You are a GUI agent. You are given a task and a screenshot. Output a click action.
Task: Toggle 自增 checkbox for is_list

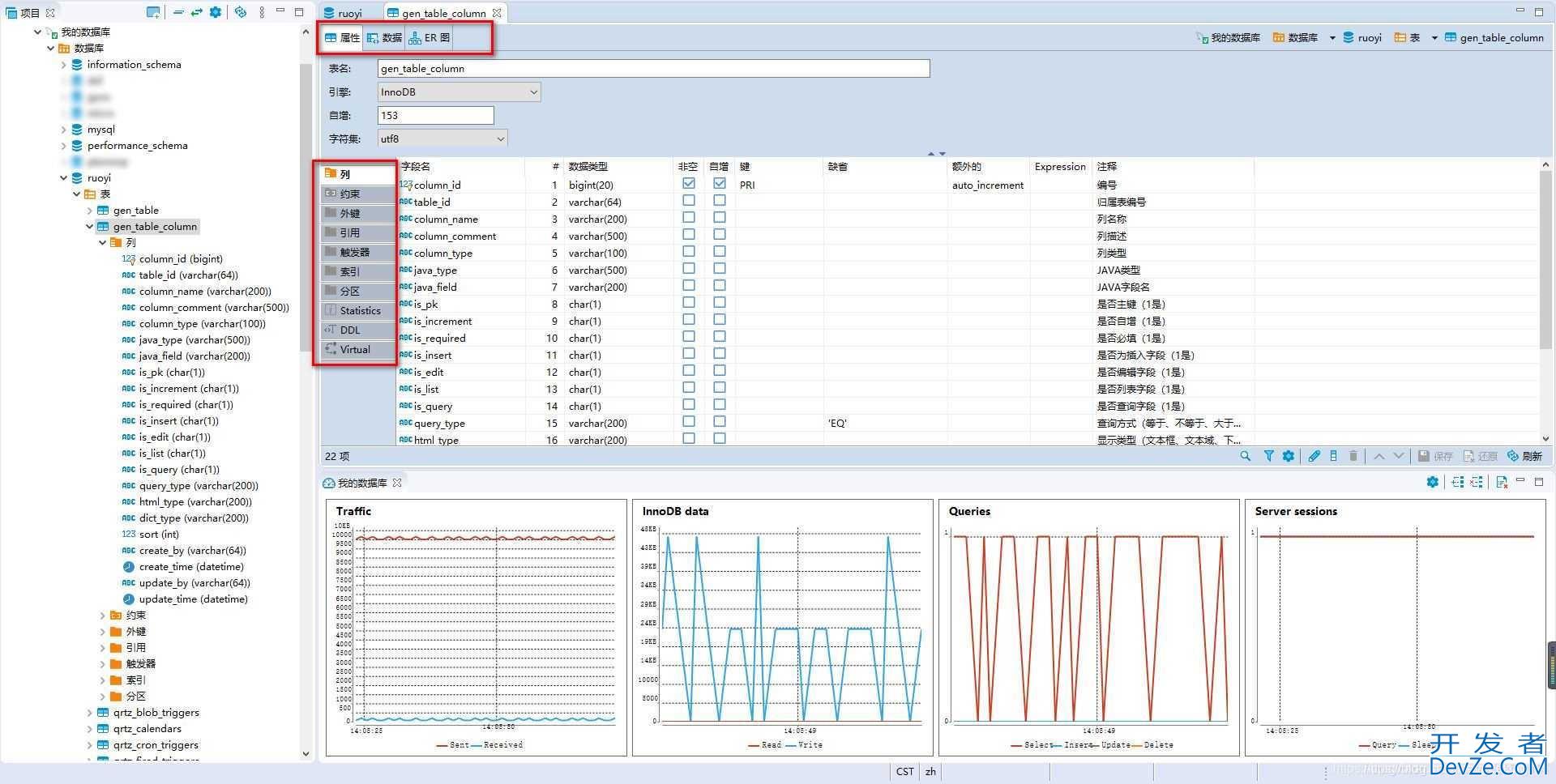[x=720, y=388]
